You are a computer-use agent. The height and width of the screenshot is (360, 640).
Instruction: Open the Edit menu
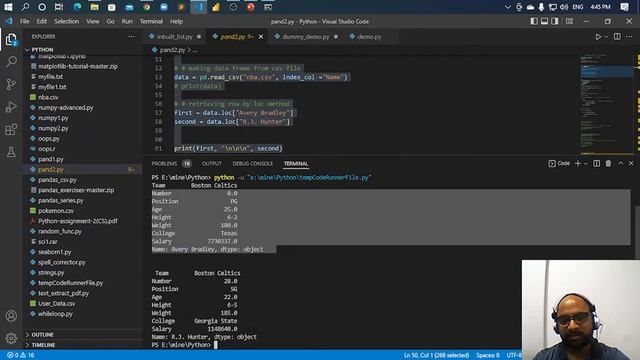(x=42, y=21)
